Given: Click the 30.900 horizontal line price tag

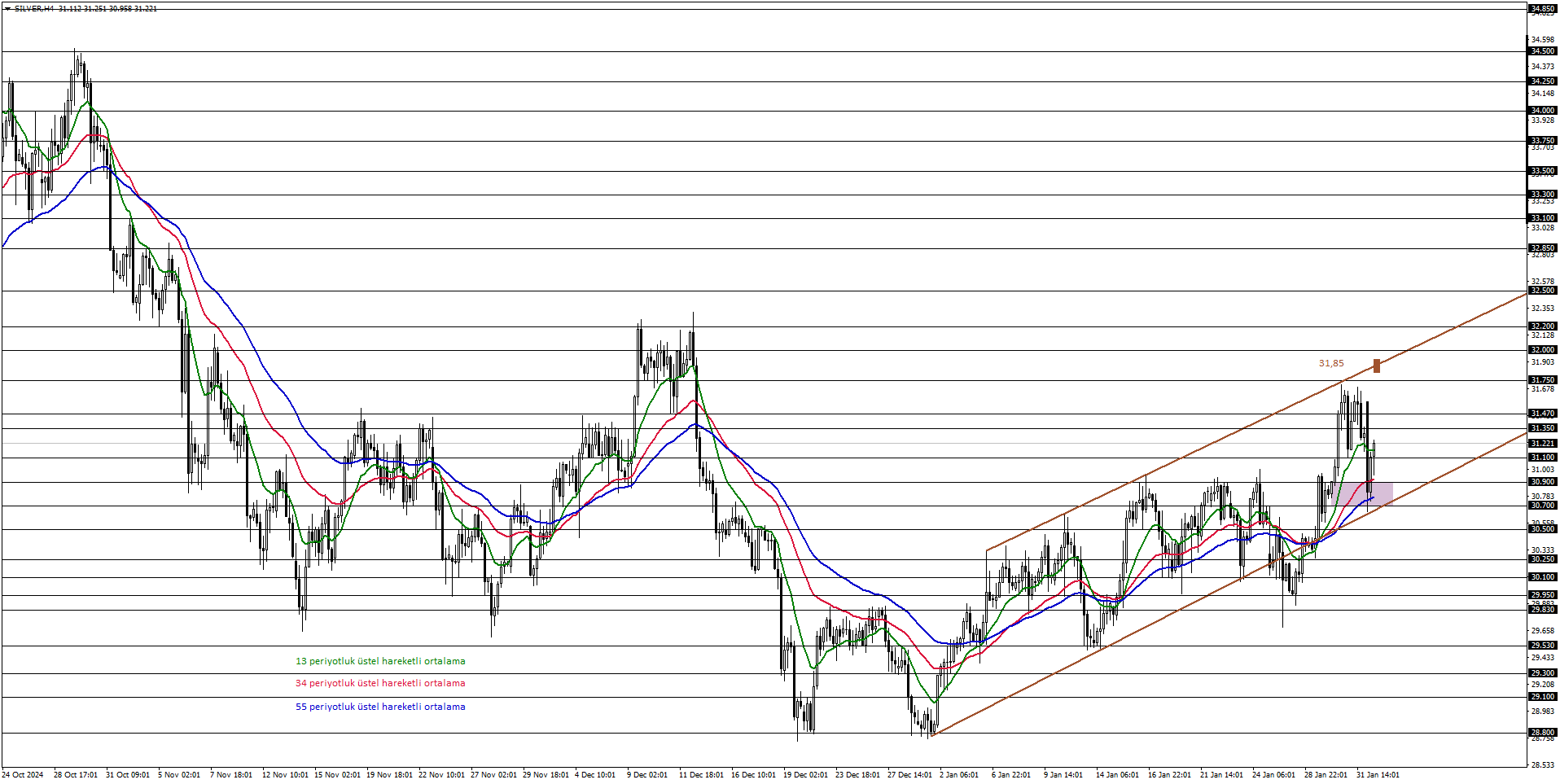Looking at the screenshot, I should [1543, 482].
